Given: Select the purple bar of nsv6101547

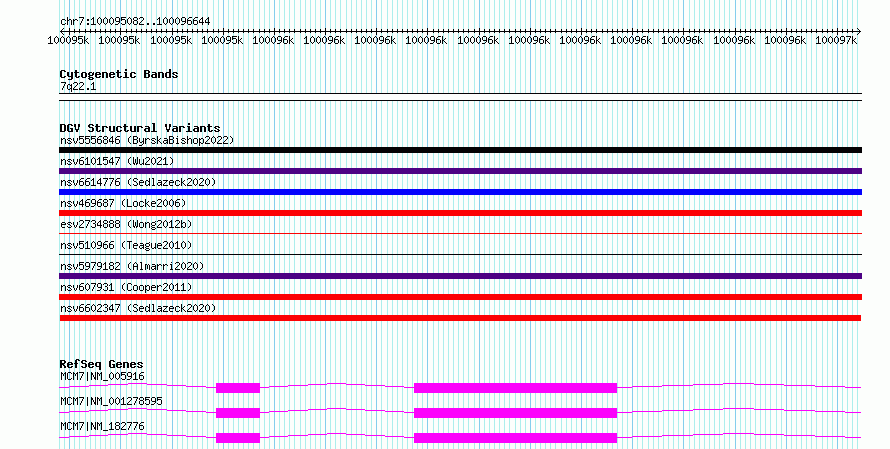Looking at the screenshot, I should click(460, 171).
